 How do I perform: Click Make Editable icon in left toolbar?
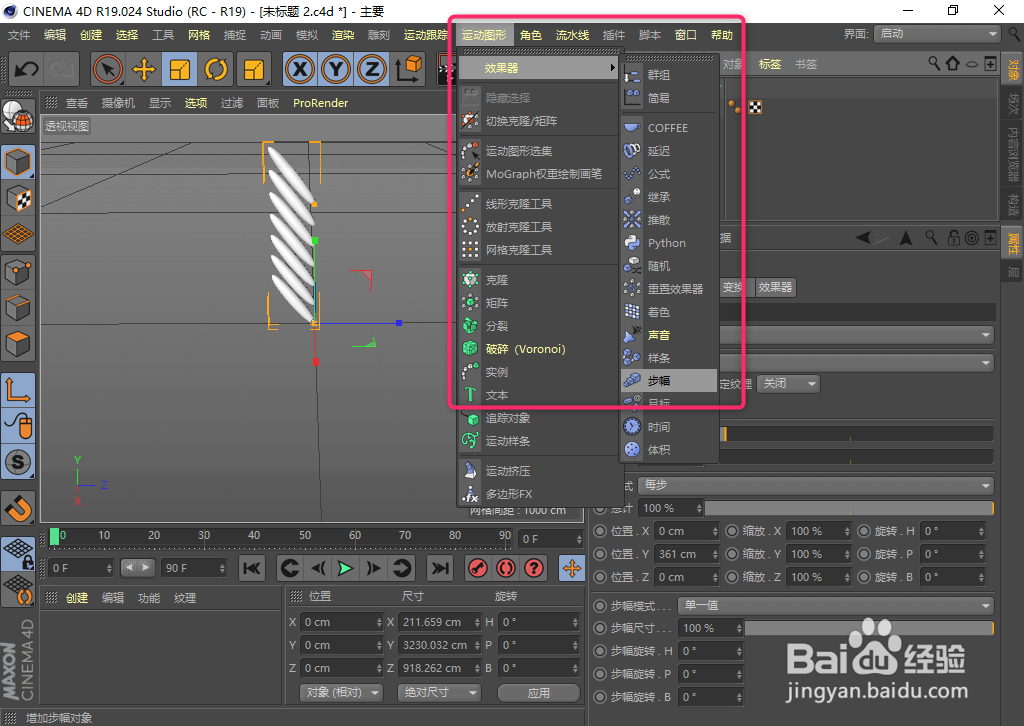click(x=18, y=117)
